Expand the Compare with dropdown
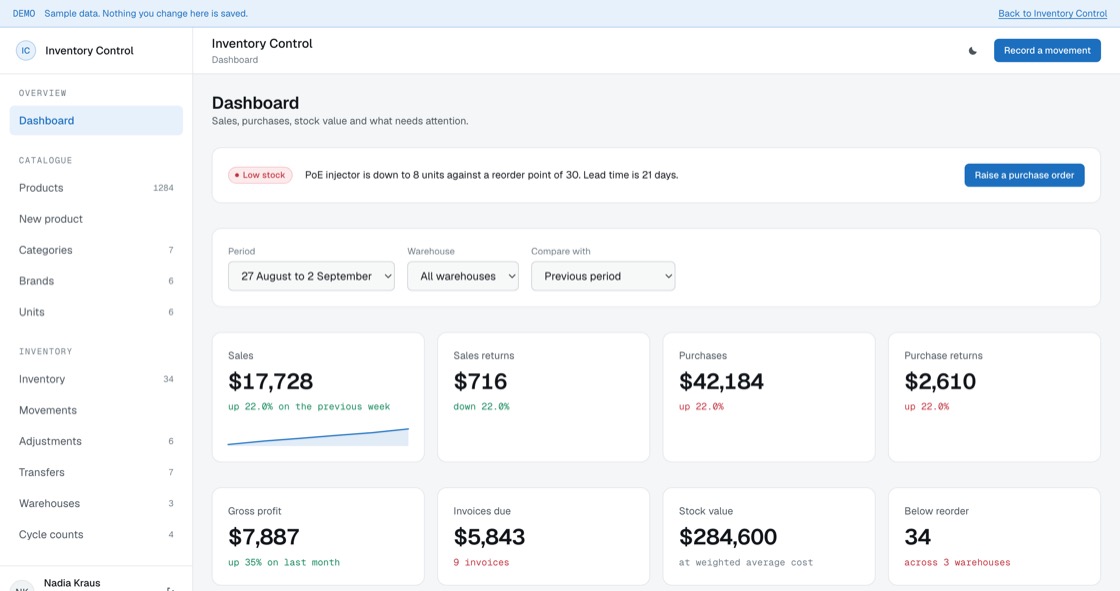1120x591 pixels. pyautogui.click(x=603, y=276)
